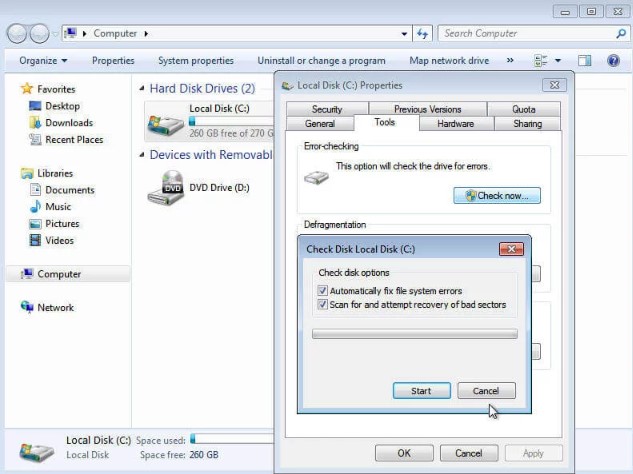Click the Start button in Check Disk
Screen dimensions: 633x474
pyautogui.click(x=421, y=391)
